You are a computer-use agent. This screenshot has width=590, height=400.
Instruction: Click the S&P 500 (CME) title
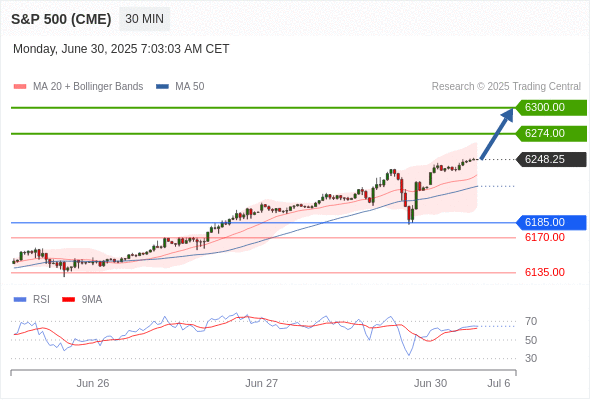pyautogui.click(x=61, y=19)
